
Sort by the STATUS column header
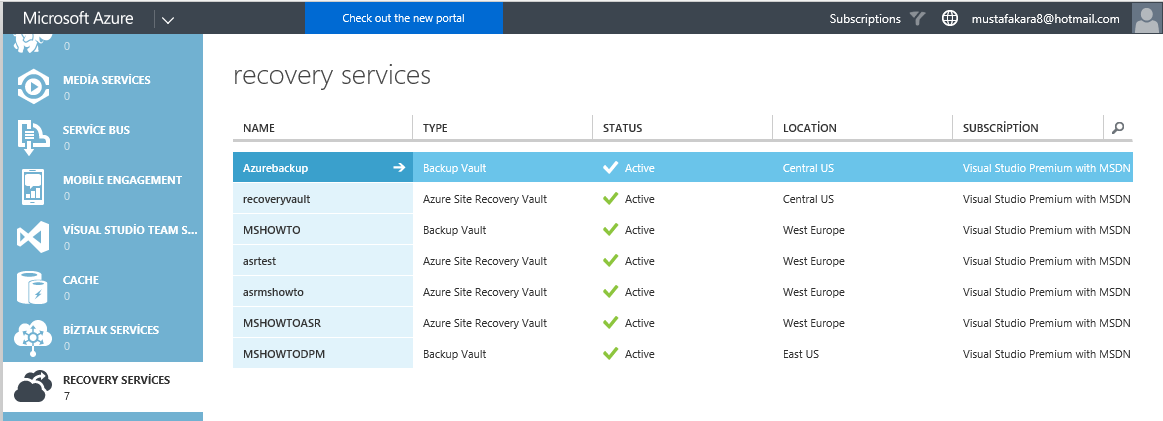tap(622, 127)
